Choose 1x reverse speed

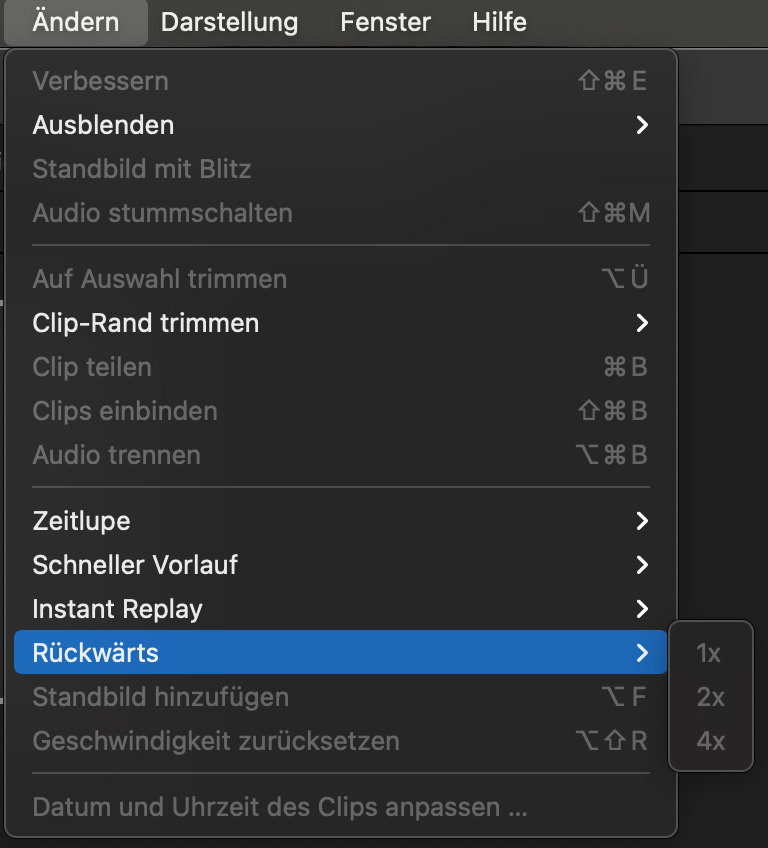point(709,653)
